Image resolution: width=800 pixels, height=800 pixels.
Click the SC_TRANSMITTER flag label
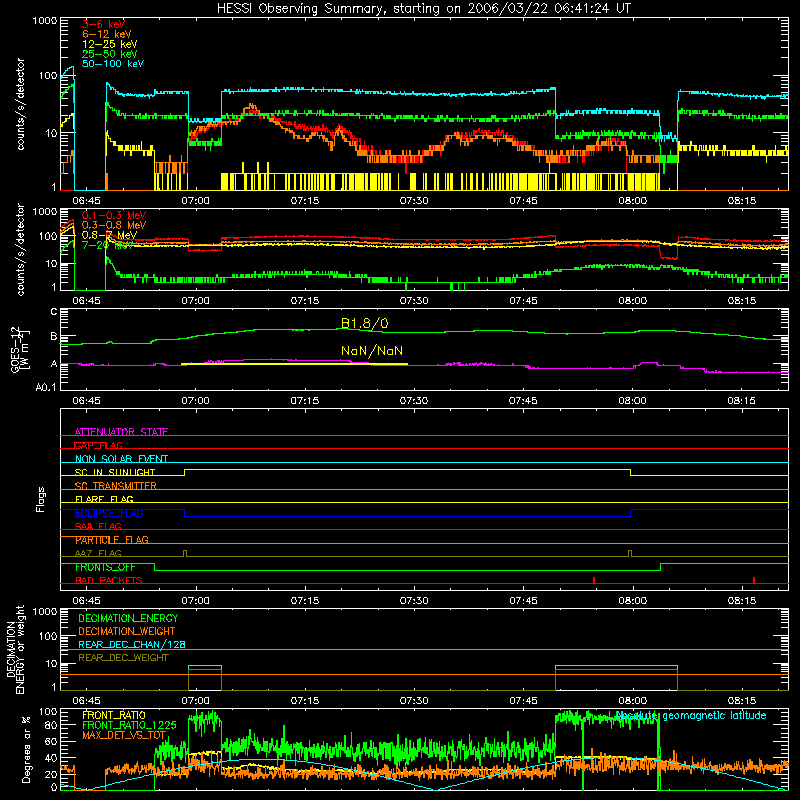[116, 486]
